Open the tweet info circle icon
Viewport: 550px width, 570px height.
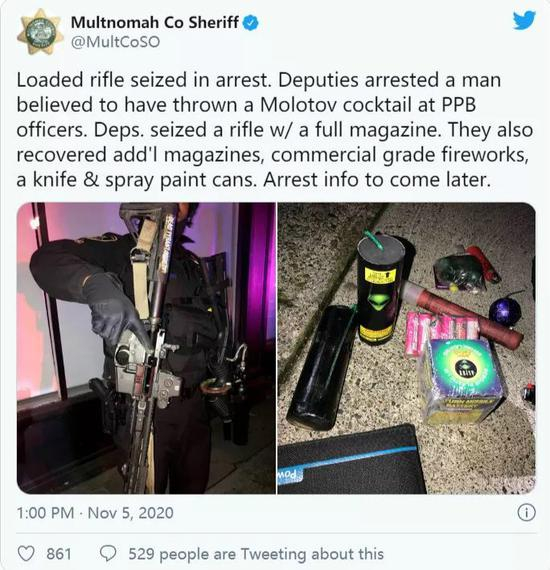pos(526,513)
